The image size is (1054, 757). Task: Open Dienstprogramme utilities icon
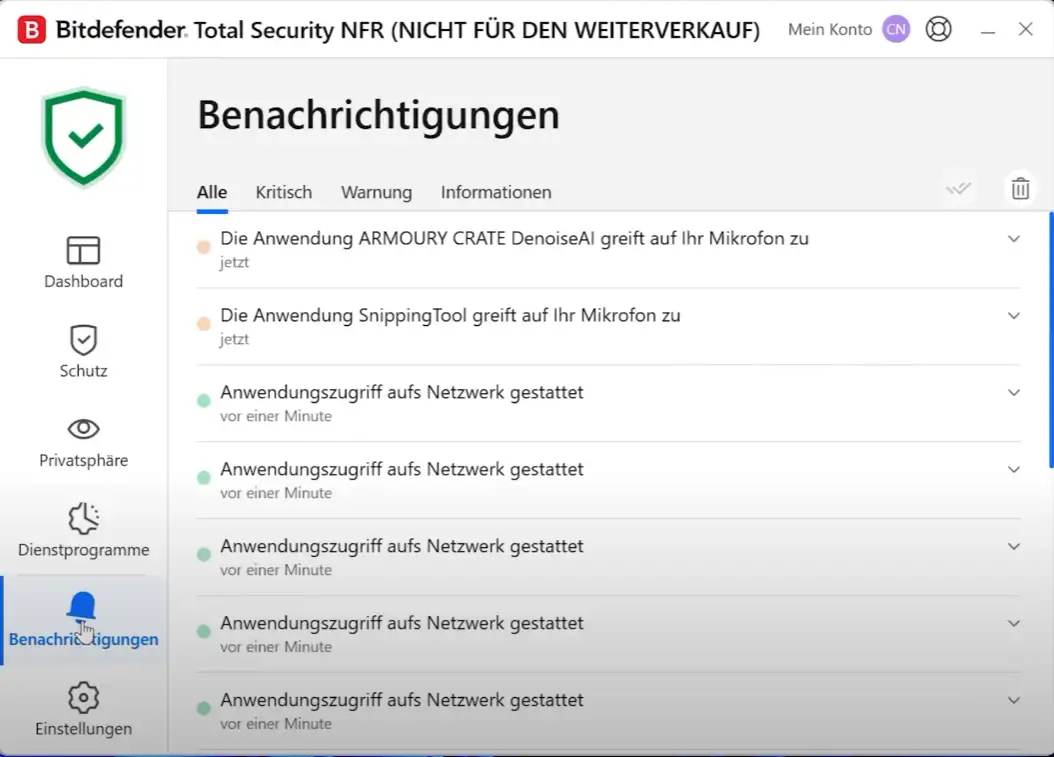point(83,518)
